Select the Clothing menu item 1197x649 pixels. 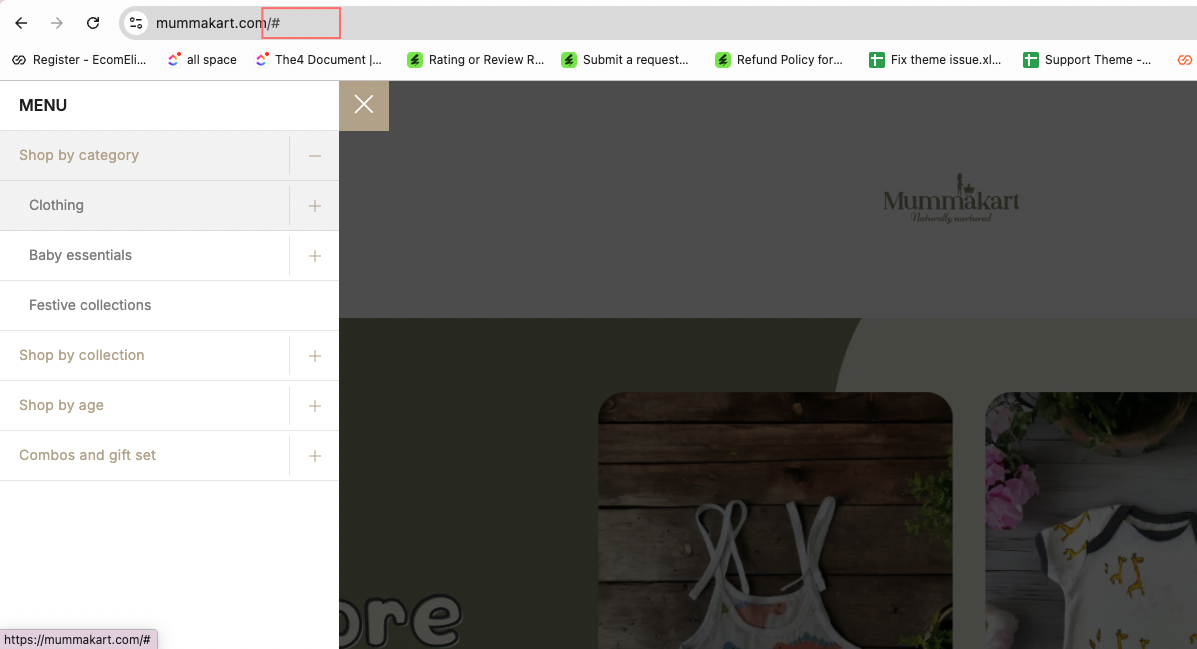click(56, 206)
